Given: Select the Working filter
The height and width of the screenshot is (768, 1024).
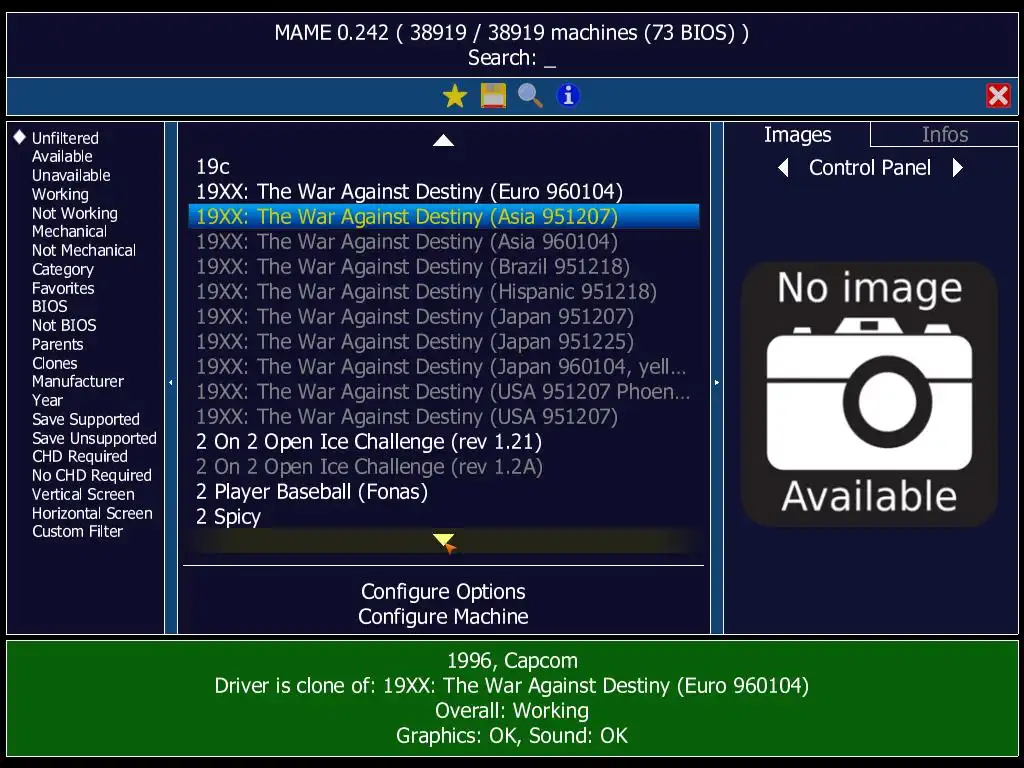Looking at the screenshot, I should click(60, 195).
